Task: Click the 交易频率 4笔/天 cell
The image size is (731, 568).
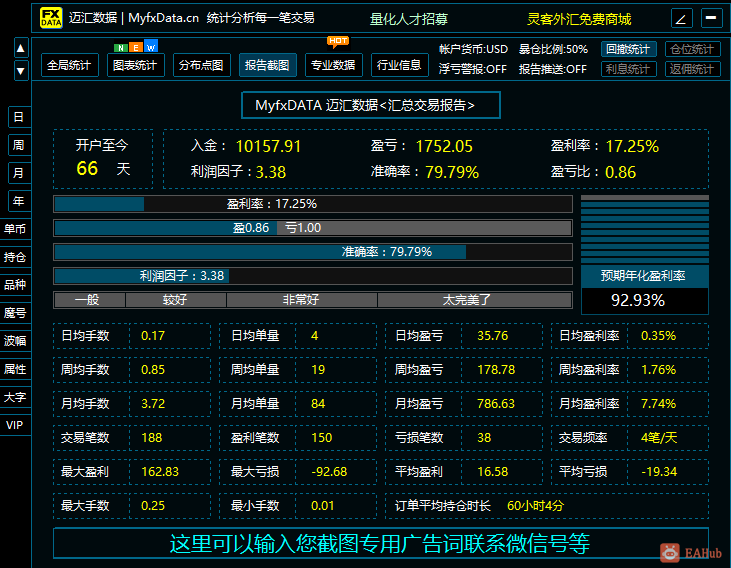Action: (630, 438)
